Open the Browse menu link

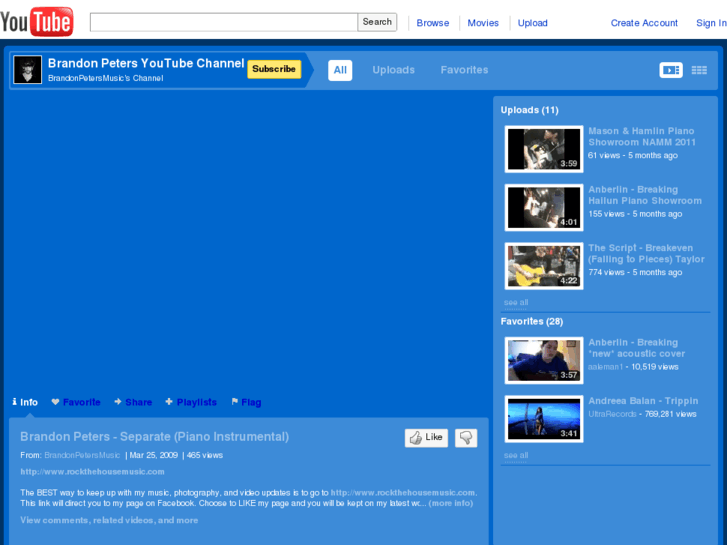pyautogui.click(x=433, y=23)
